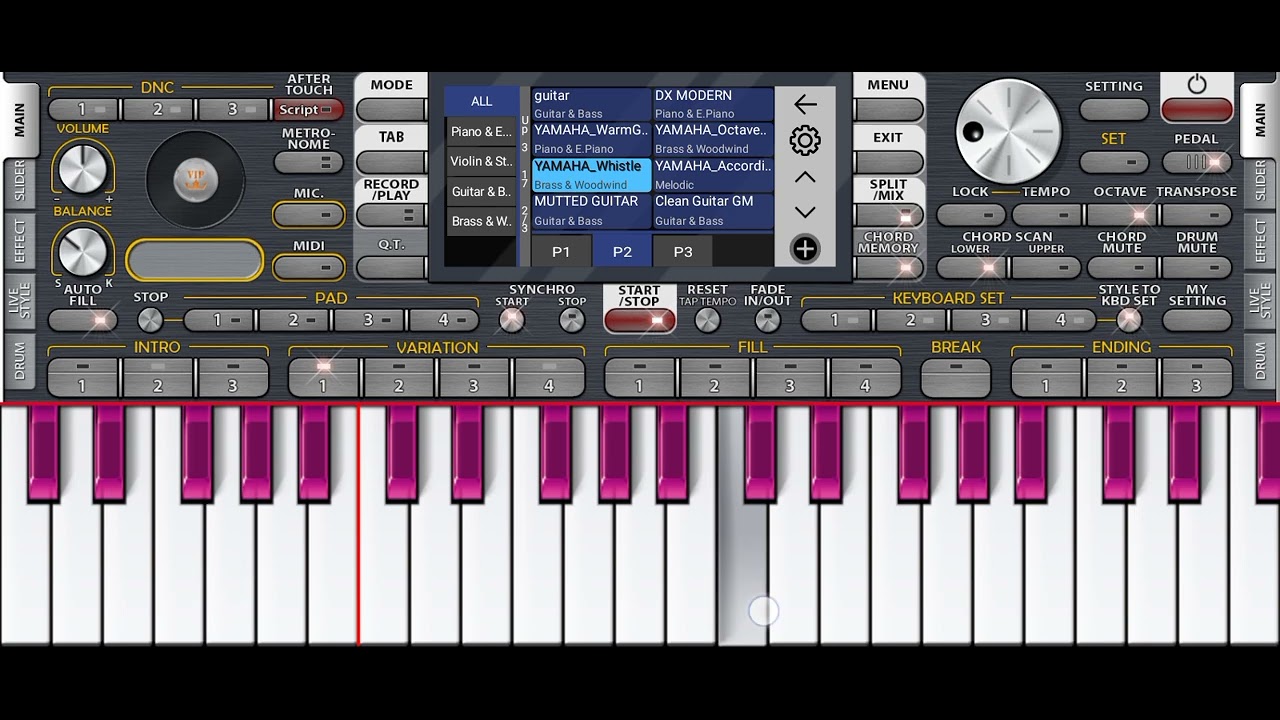This screenshot has height=720, width=1280.
Task: Select the ALL category tab
Action: coord(482,101)
